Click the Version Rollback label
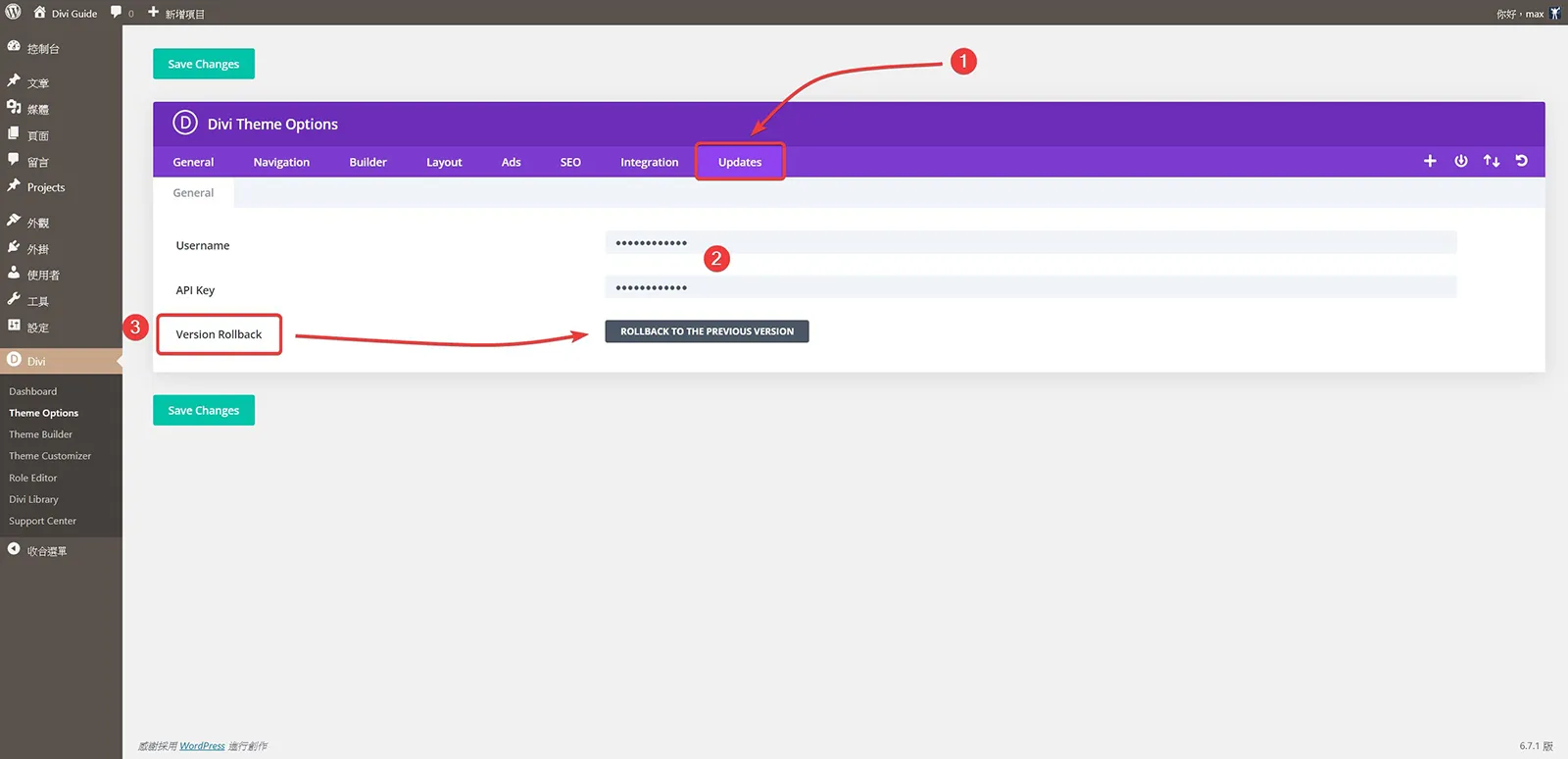Image resolution: width=1568 pixels, height=759 pixels. coord(219,334)
